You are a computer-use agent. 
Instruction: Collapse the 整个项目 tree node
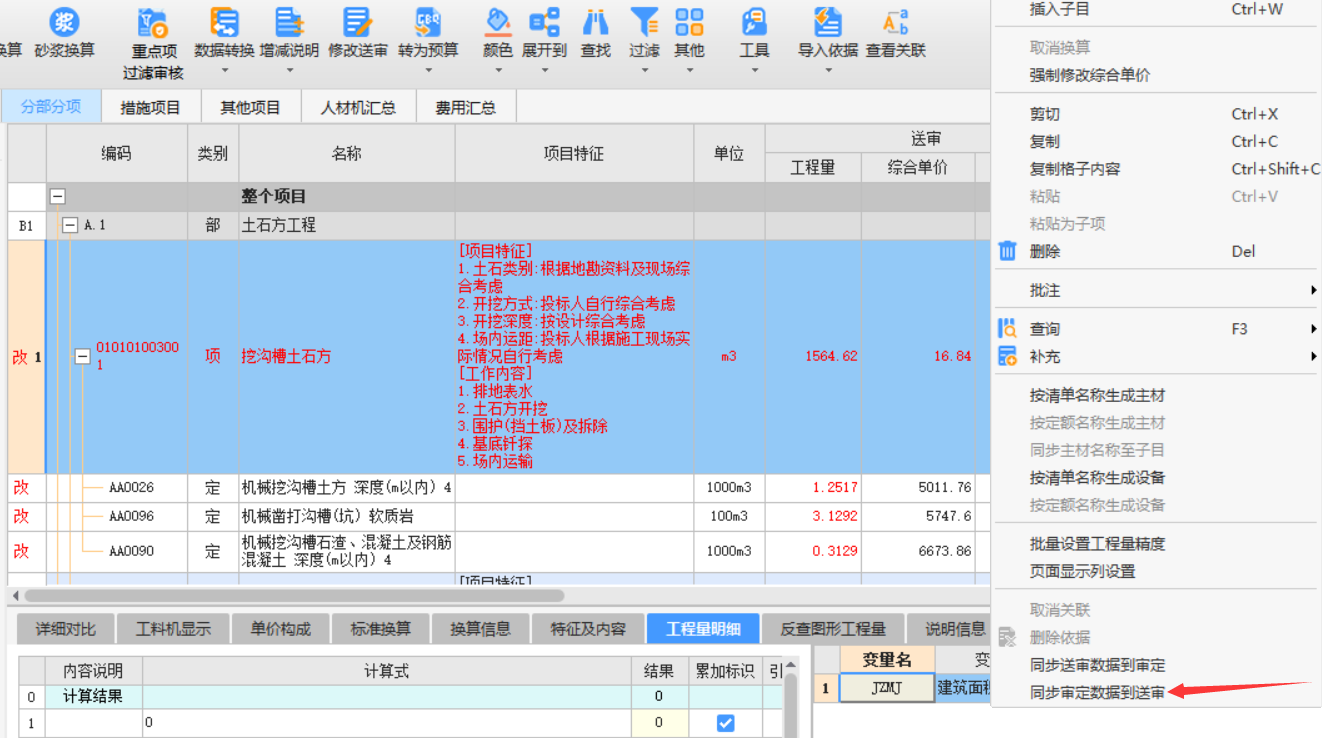pos(57,197)
